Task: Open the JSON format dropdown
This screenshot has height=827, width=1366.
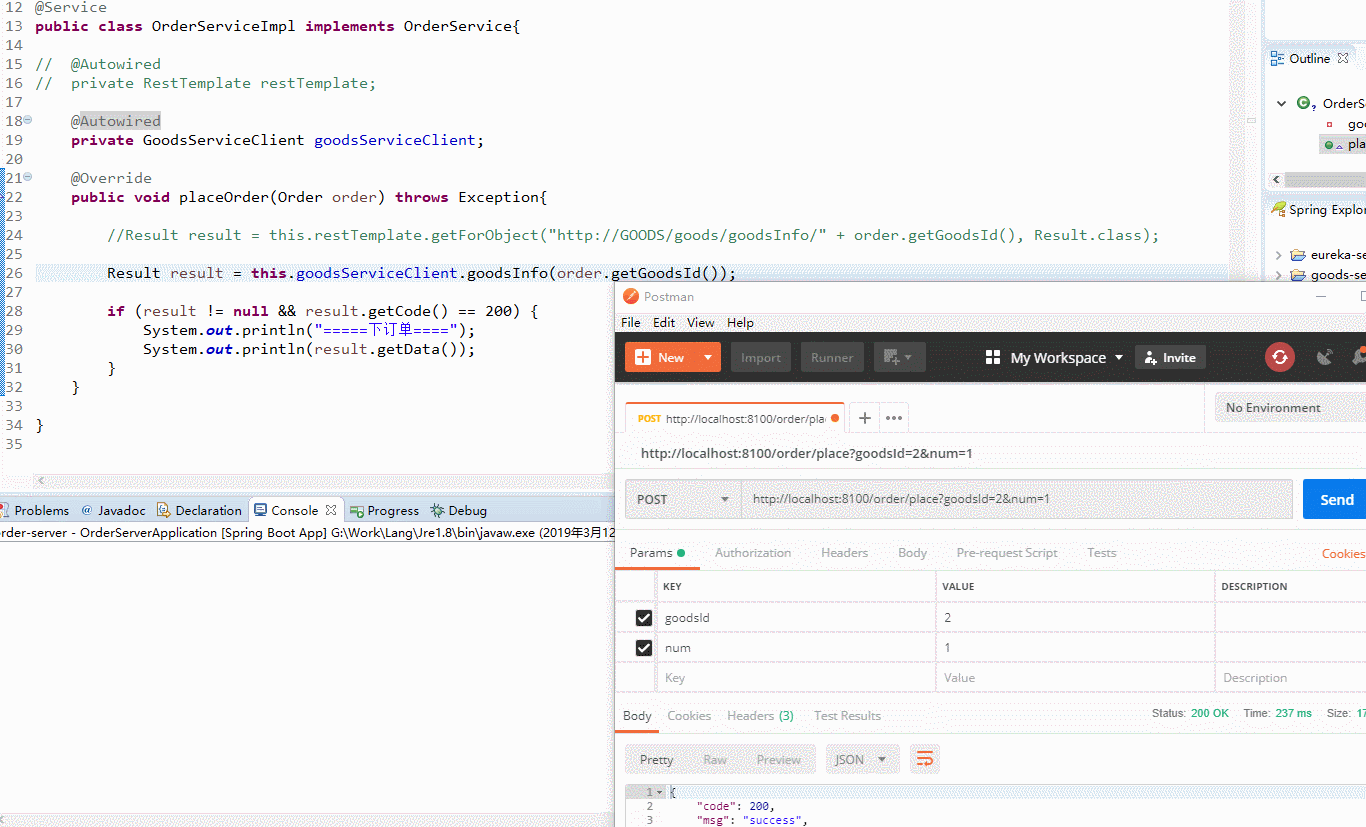Action: coord(862,760)
